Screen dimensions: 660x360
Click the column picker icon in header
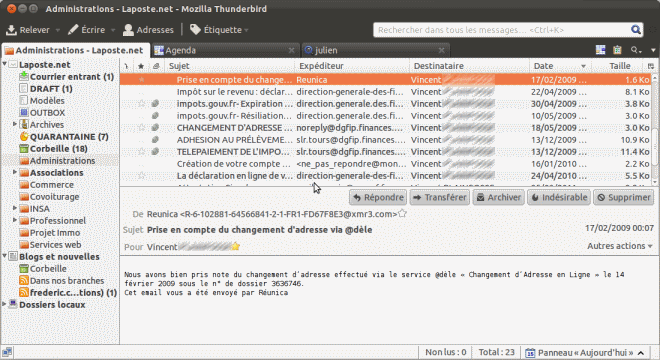[x=651, y=66]
